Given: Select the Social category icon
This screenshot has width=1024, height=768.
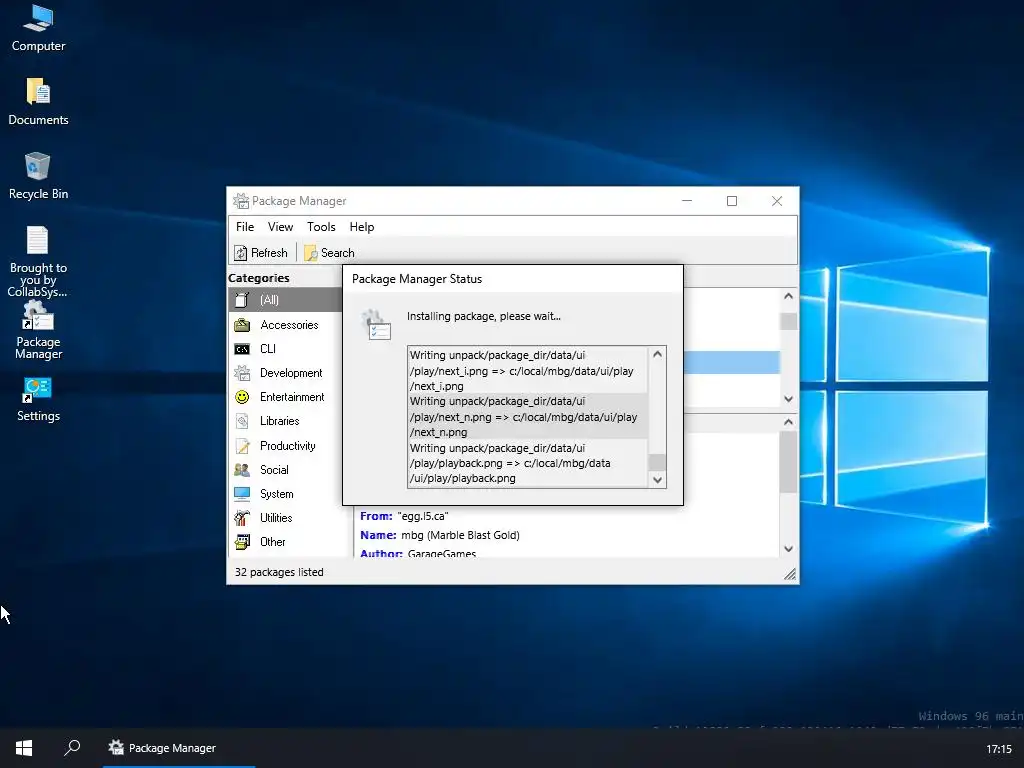Looking at the screenshot, I should click(242, 470).
